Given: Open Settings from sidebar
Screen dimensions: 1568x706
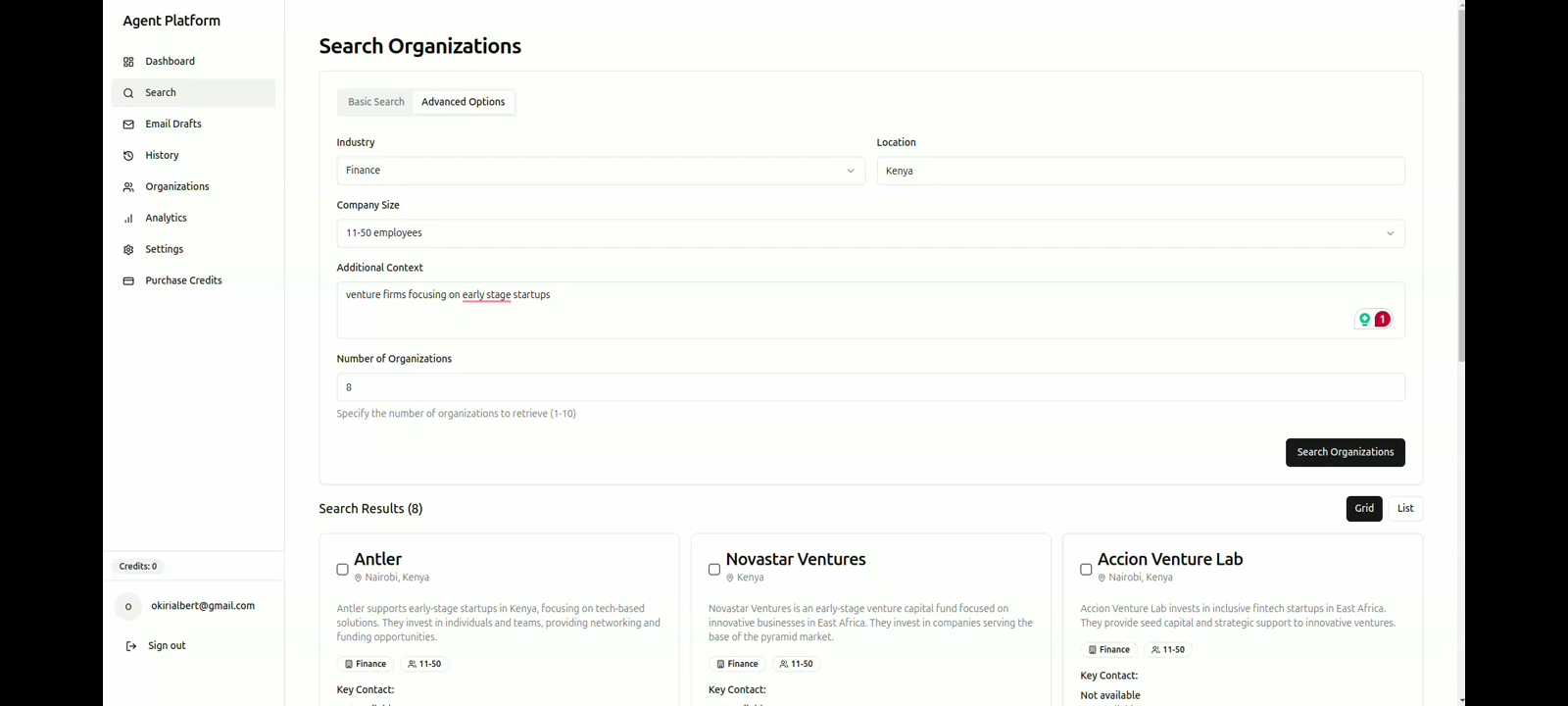Looking at the screenshot, I should [193, 250].
